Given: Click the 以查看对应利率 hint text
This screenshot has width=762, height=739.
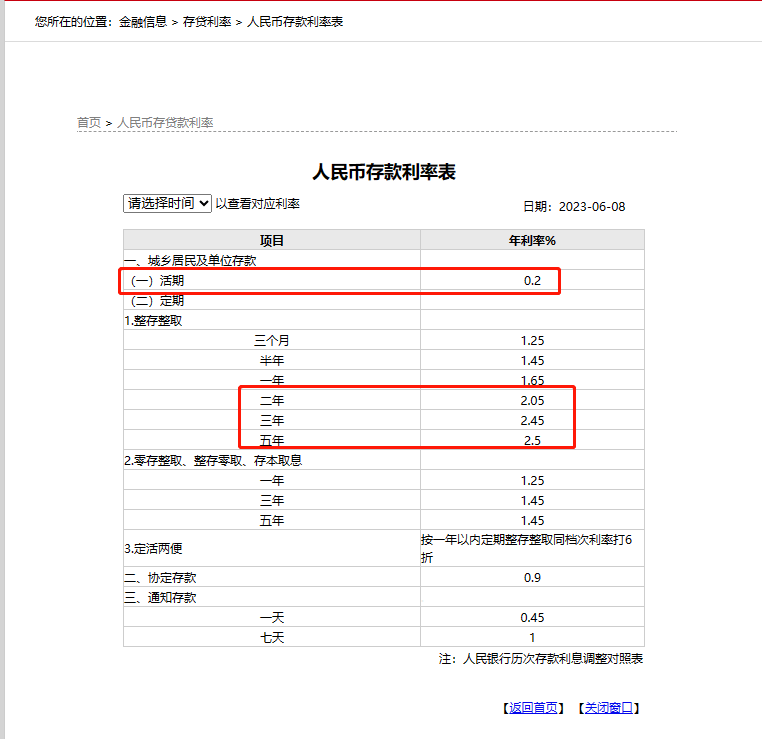Looking at the screenshot, I should [x=258, y=204].
